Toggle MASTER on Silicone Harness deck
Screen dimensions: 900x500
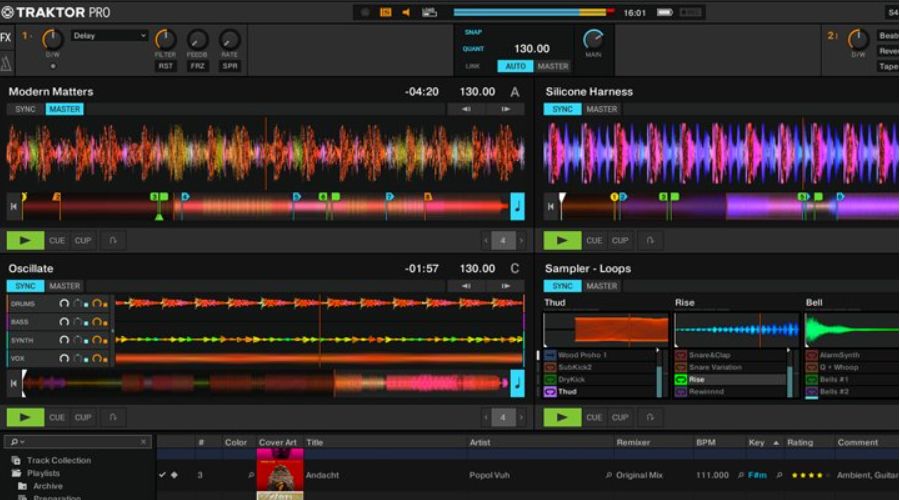tap(602, 109)
